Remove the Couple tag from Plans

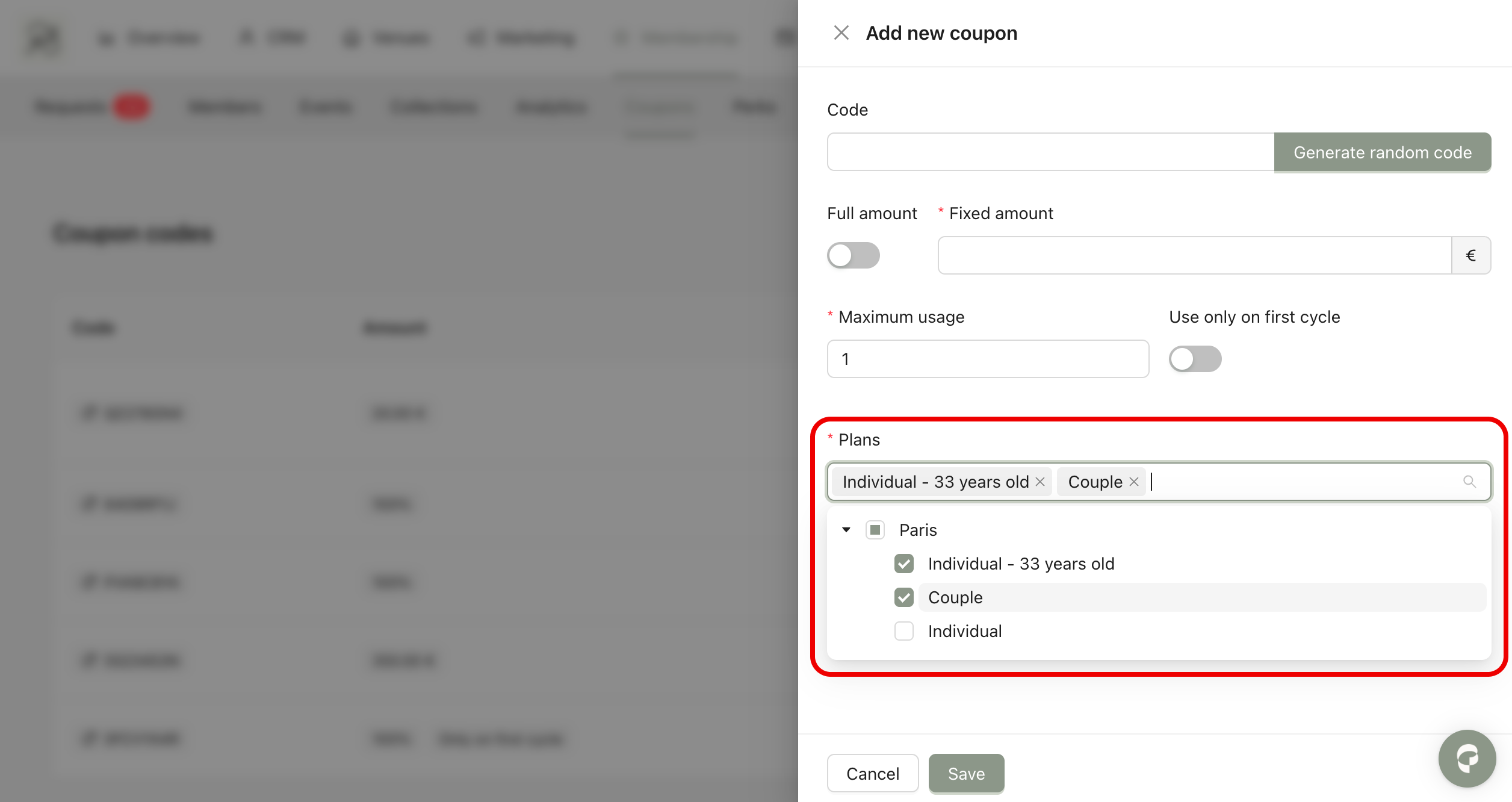(1134, 482)
